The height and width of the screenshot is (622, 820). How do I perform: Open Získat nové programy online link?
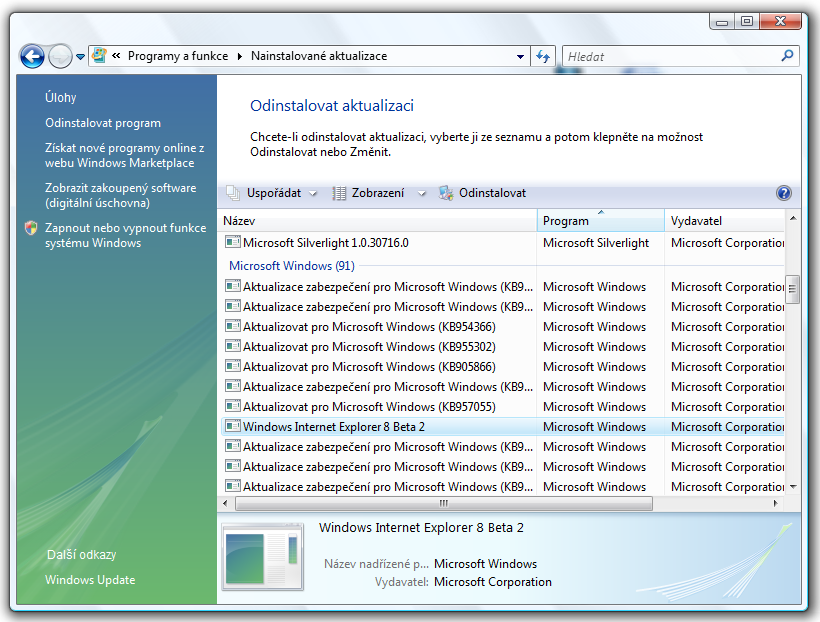point(124,155)
